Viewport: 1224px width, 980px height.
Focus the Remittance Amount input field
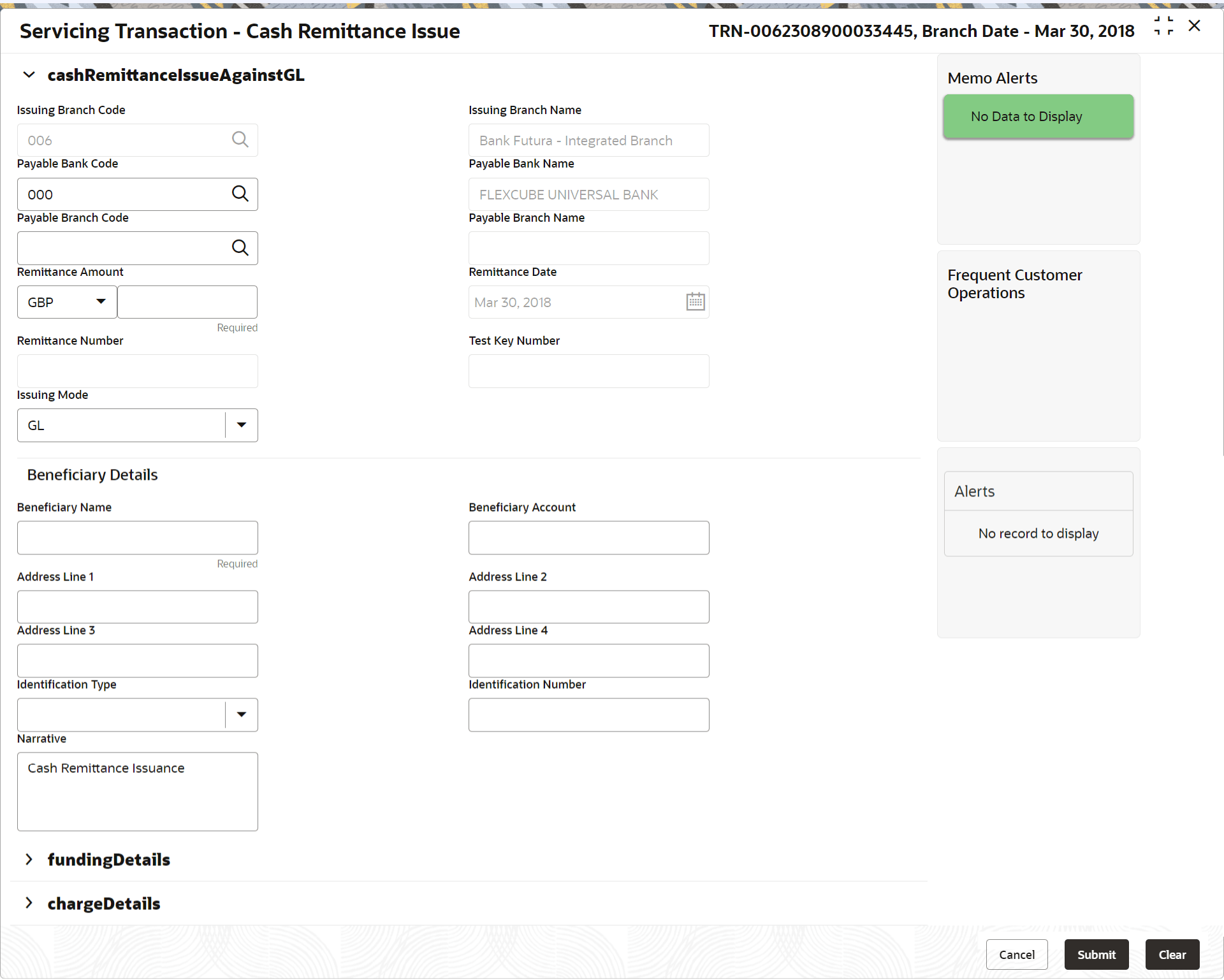pyautogui.click(x=187, y=302)
